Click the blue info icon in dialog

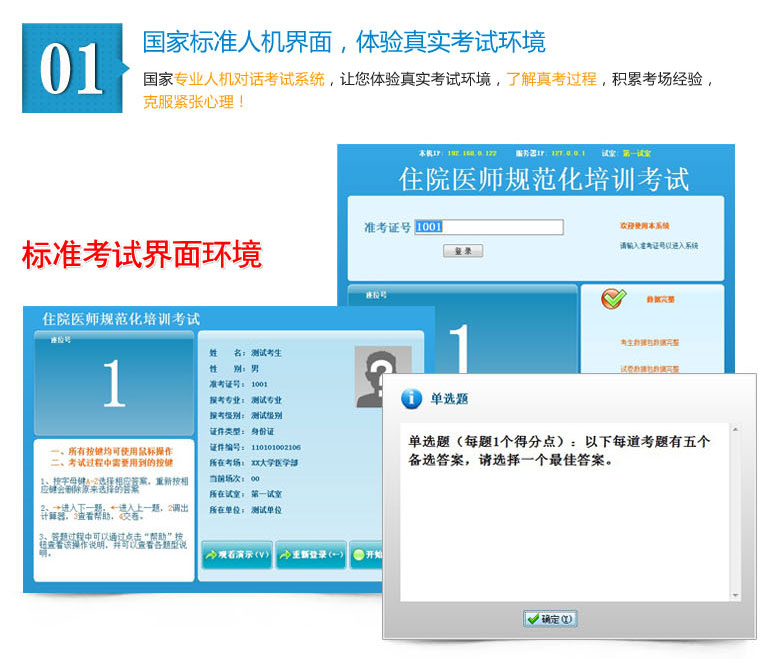tap(410, 398)
